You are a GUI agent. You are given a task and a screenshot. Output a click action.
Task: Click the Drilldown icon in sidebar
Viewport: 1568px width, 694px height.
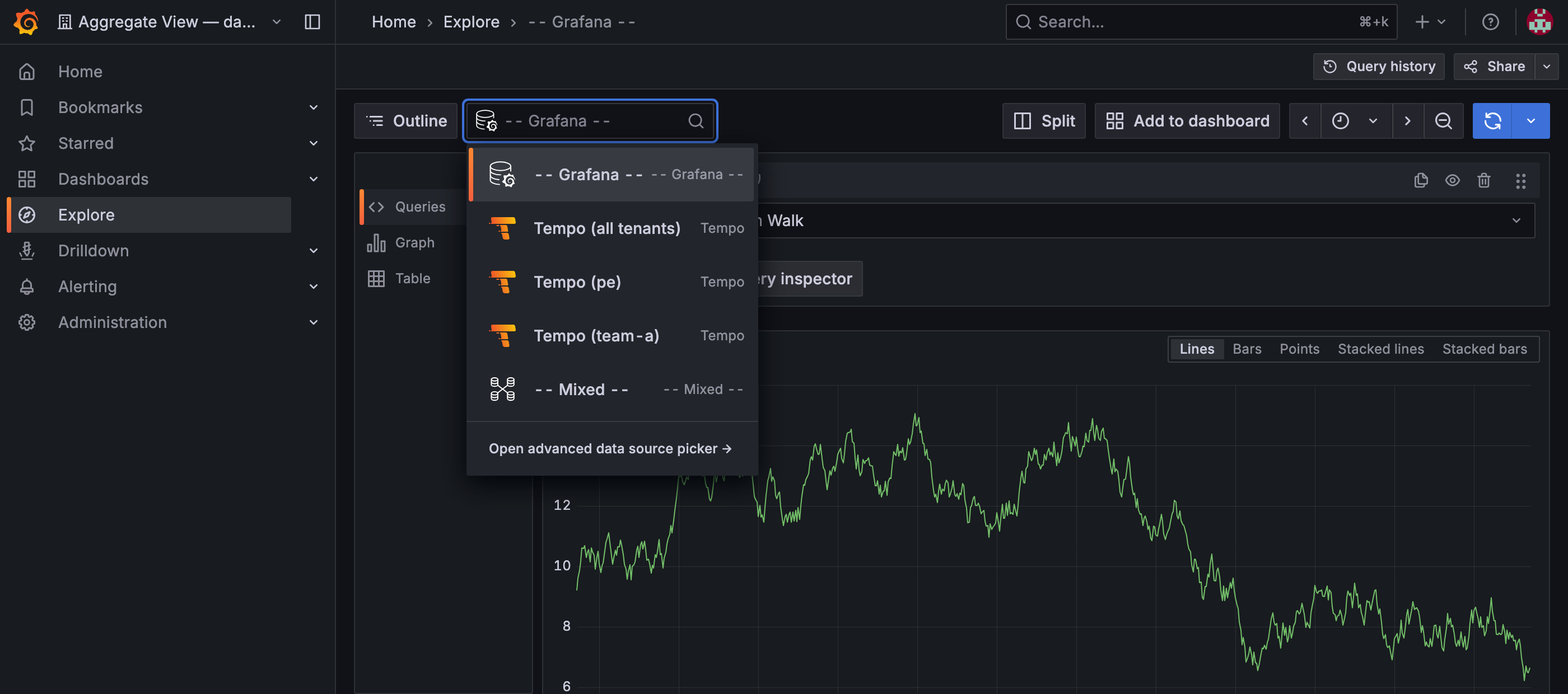pos(27,251)
